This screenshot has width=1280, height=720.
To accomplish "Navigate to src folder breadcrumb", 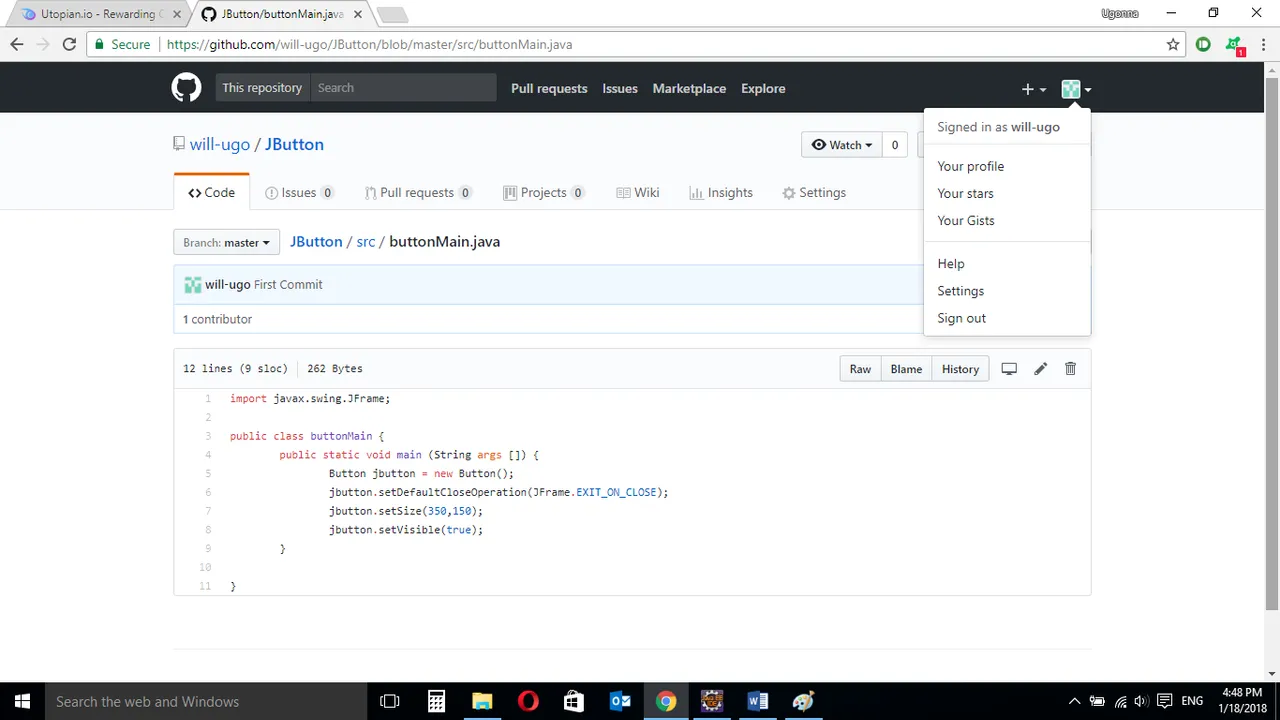I will point(366,242).
